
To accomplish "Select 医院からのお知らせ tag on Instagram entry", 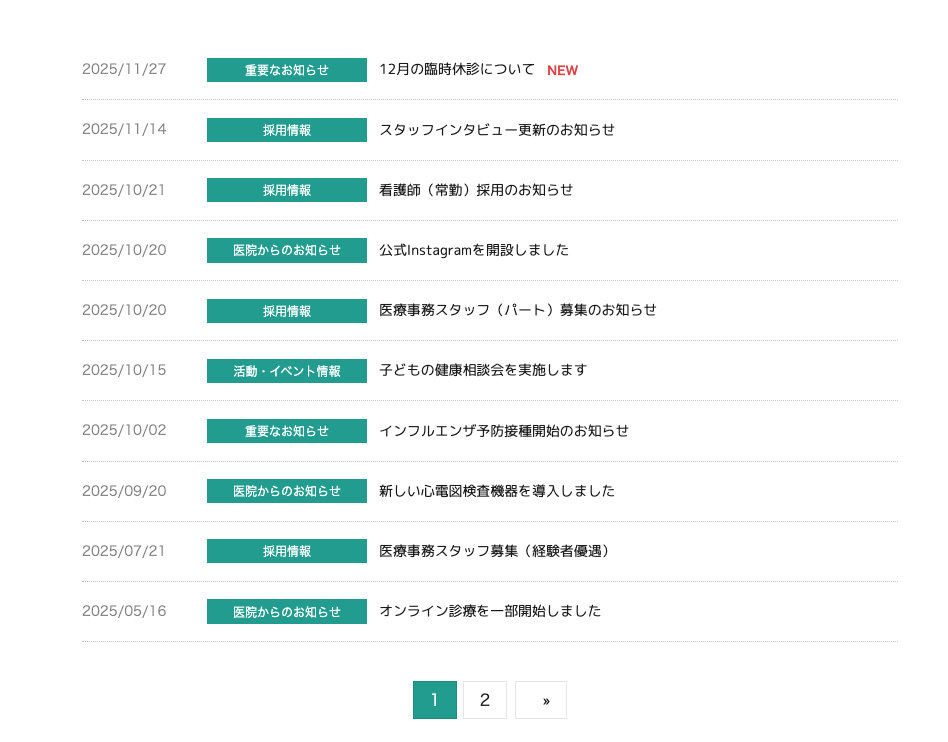I will [287, 250].
